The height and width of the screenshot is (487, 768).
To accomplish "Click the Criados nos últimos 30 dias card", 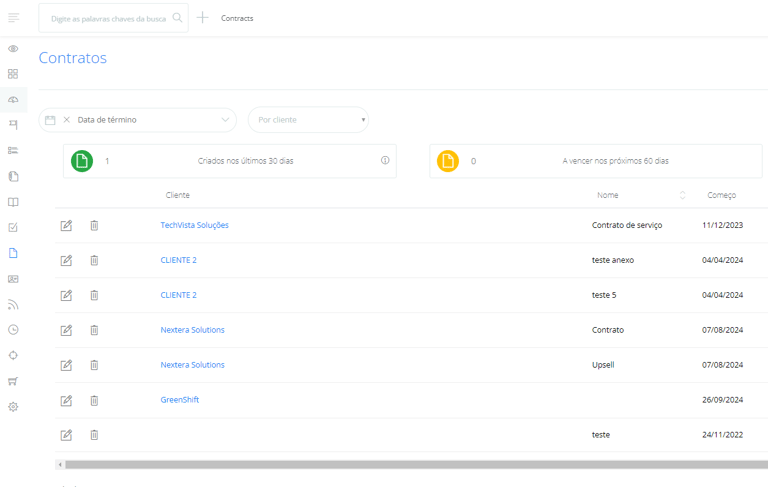I will tap(230, 161).
